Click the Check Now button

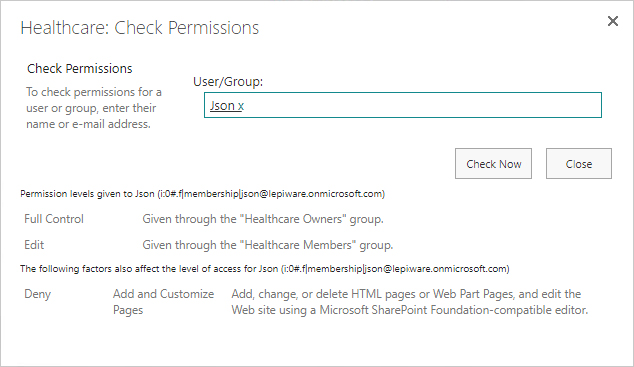[493, 164]
